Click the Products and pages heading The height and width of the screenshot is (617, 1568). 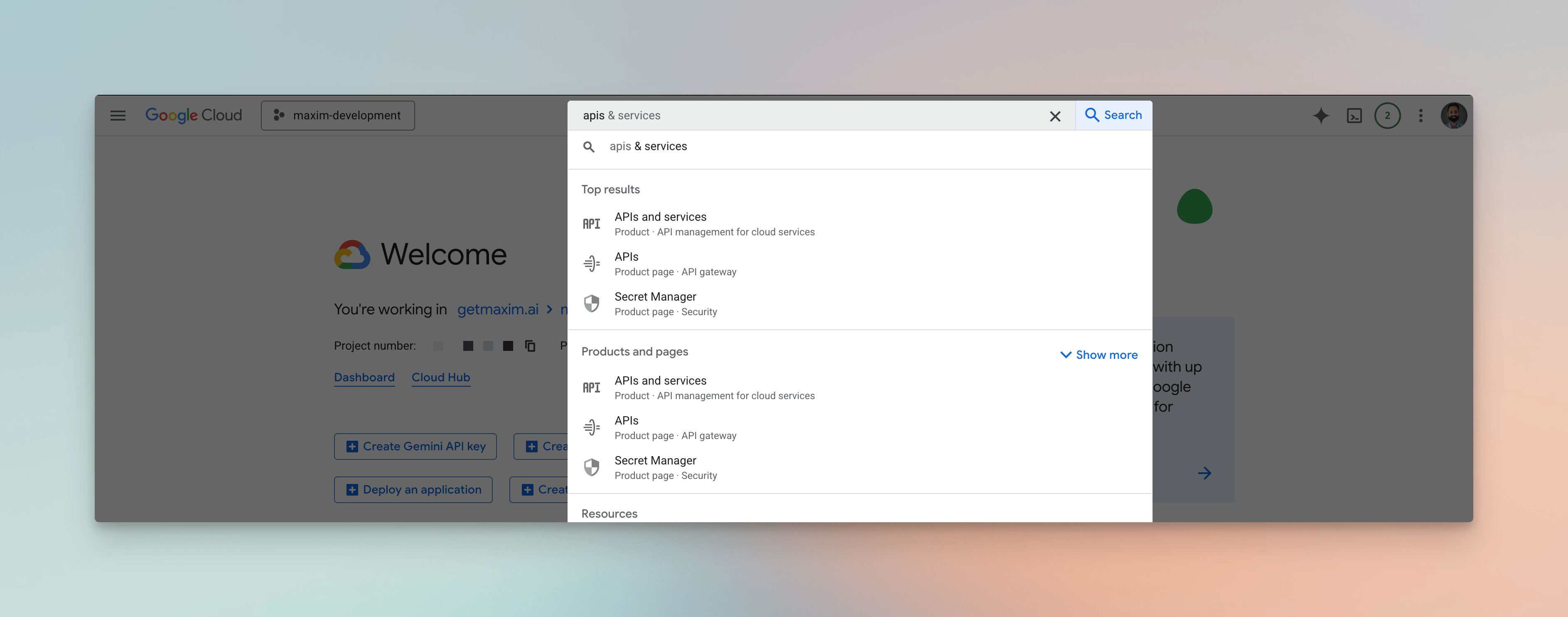coord(635,352)
